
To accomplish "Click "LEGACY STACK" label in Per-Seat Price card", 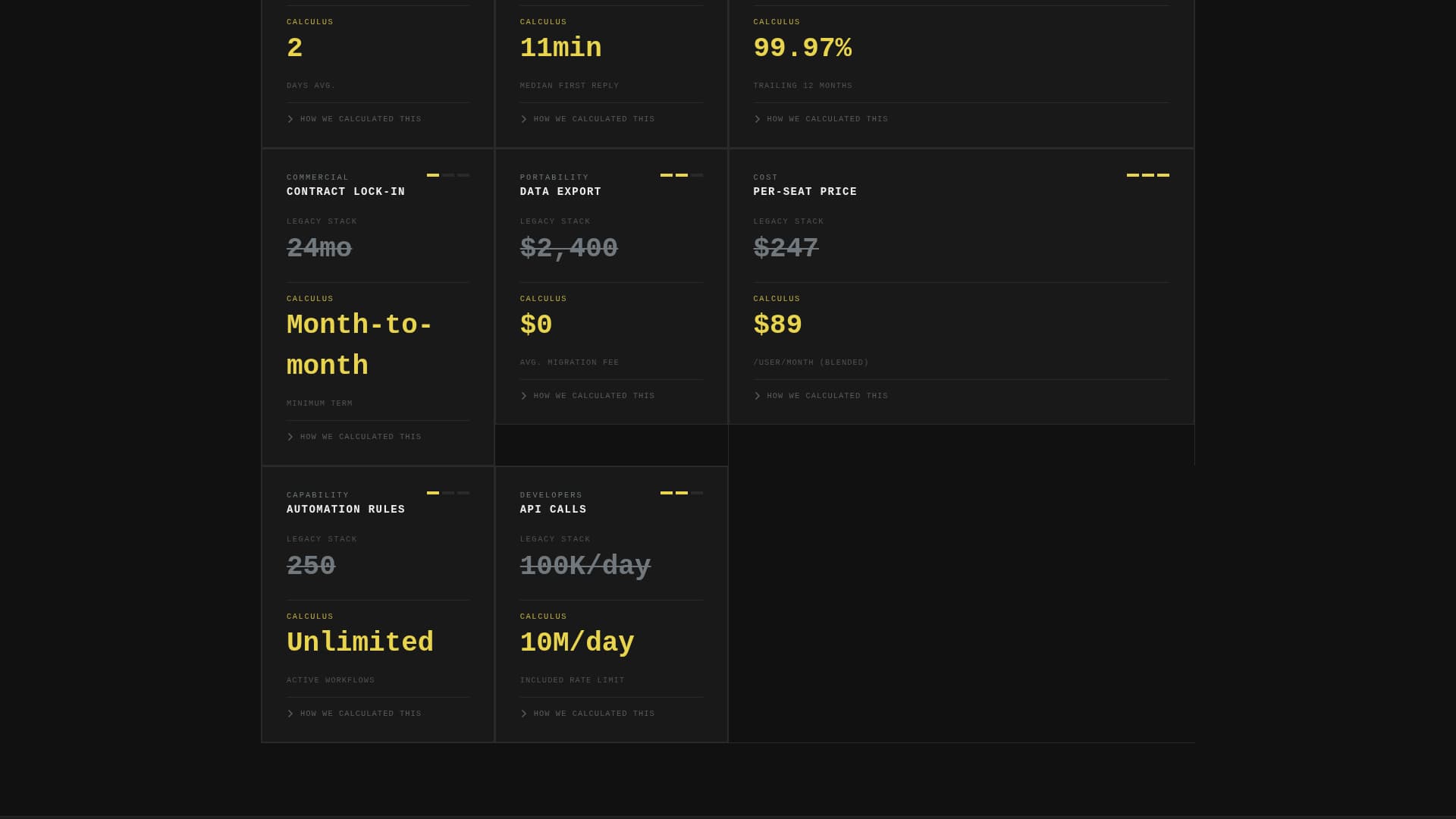I will pos(789,221).
